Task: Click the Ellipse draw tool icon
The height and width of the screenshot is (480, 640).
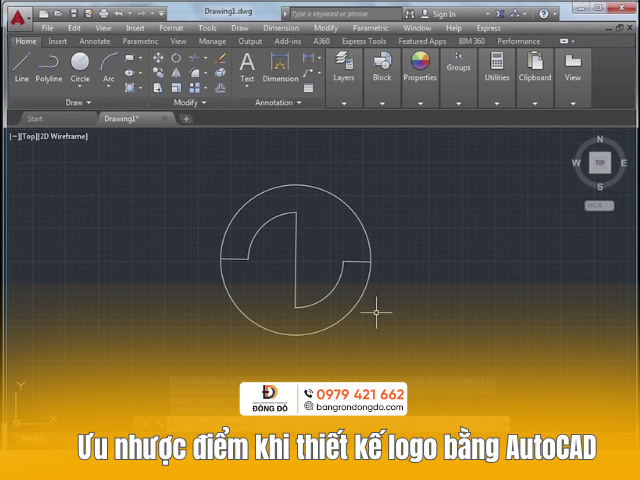Action: 130,73
